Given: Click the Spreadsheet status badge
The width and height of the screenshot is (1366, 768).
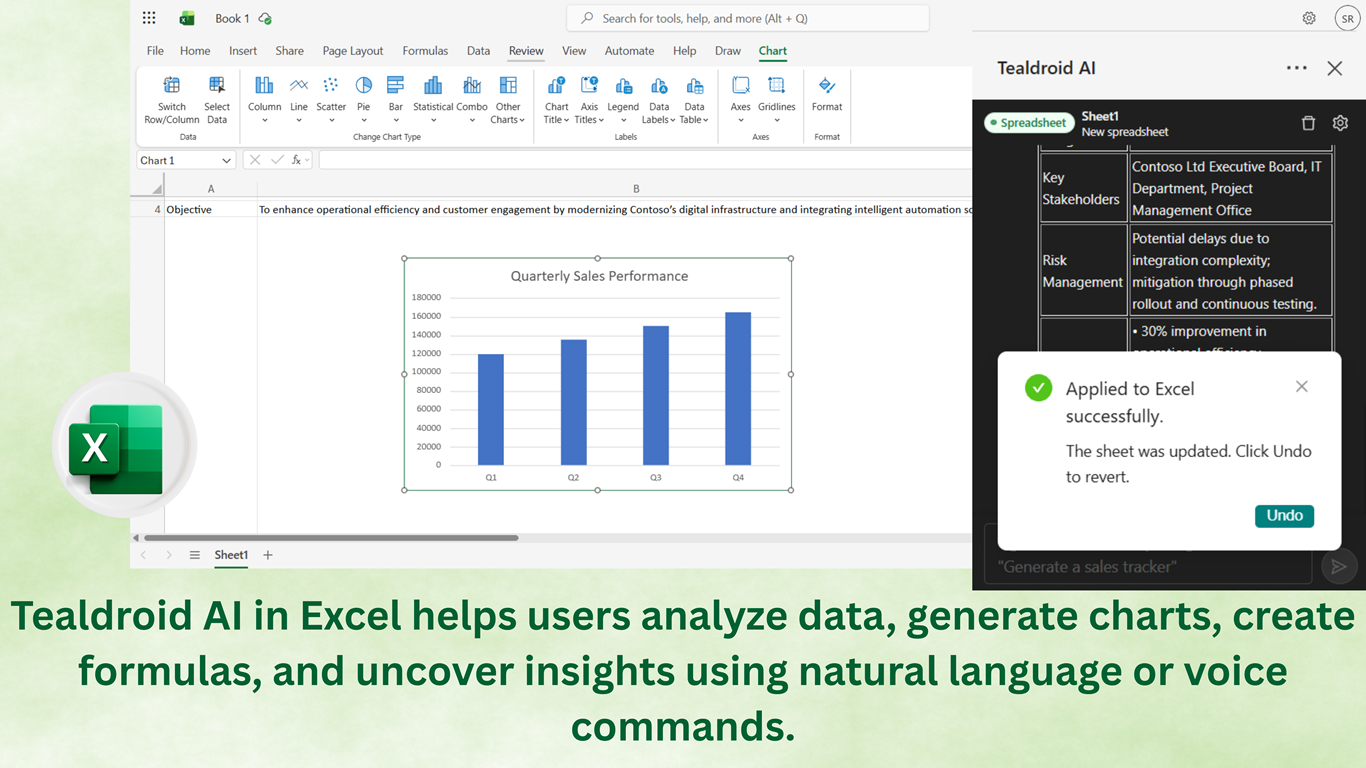Looking at the screenshot, I should 1029,123.
